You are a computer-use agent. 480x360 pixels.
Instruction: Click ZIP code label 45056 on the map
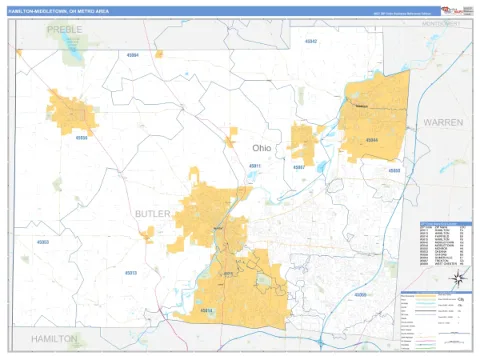coord(82,138)
